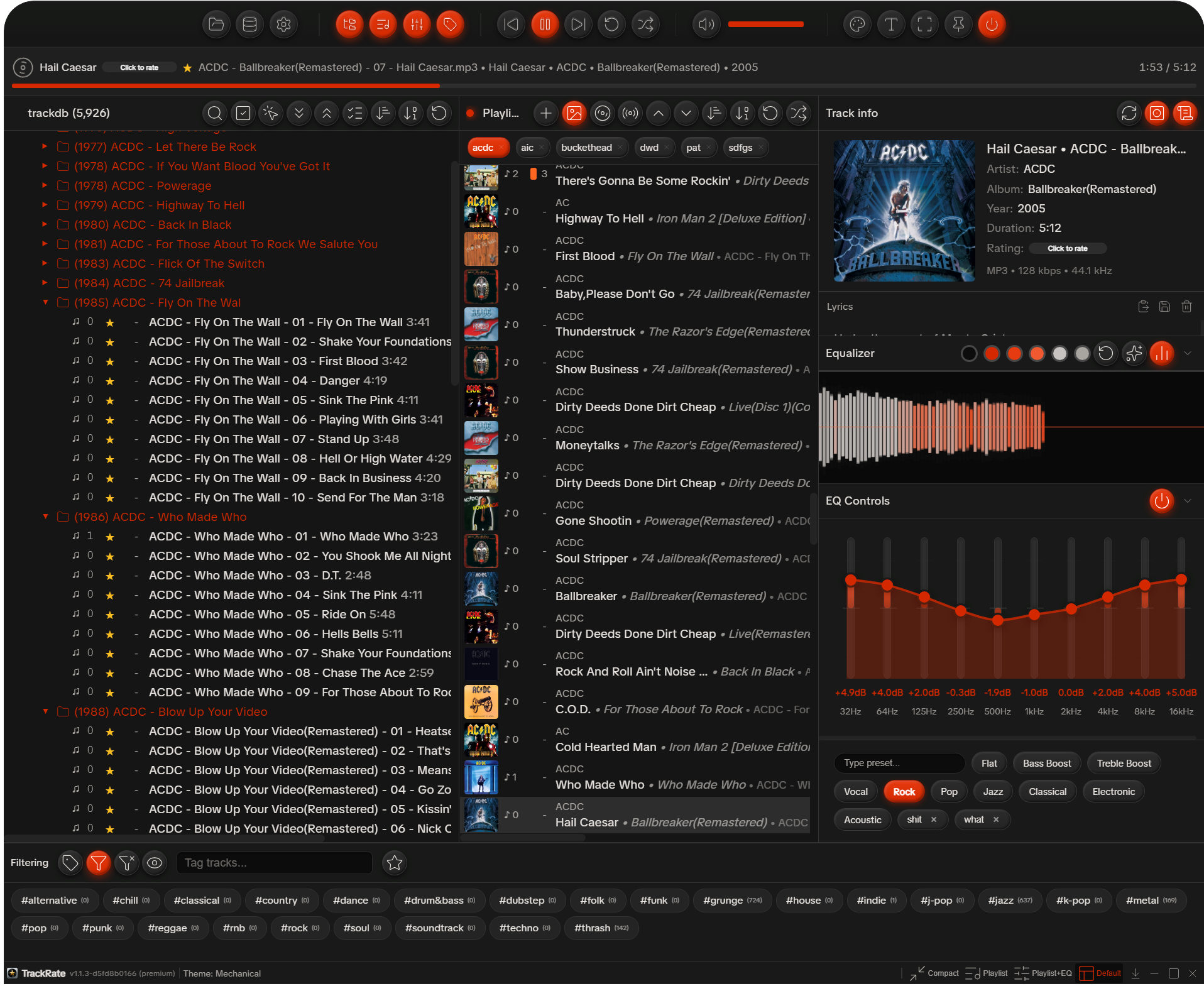The width and height of the screenshot is (1204, 986).
Task: Collapse the (1986) ACDC - Who Made Who folder
Action: tap(45, 517)
